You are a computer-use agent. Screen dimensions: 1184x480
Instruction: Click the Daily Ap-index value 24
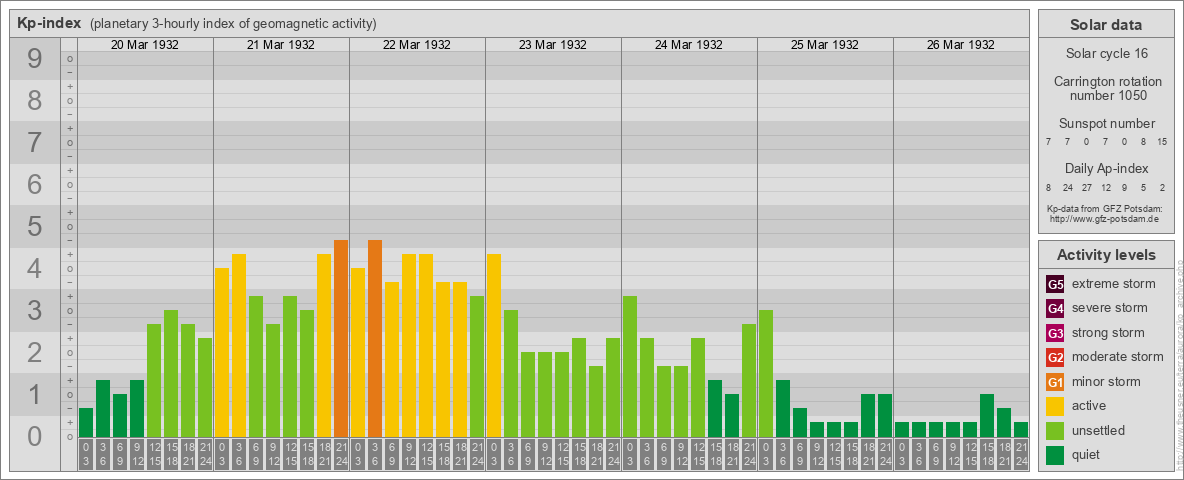[x=1068, y=188]
